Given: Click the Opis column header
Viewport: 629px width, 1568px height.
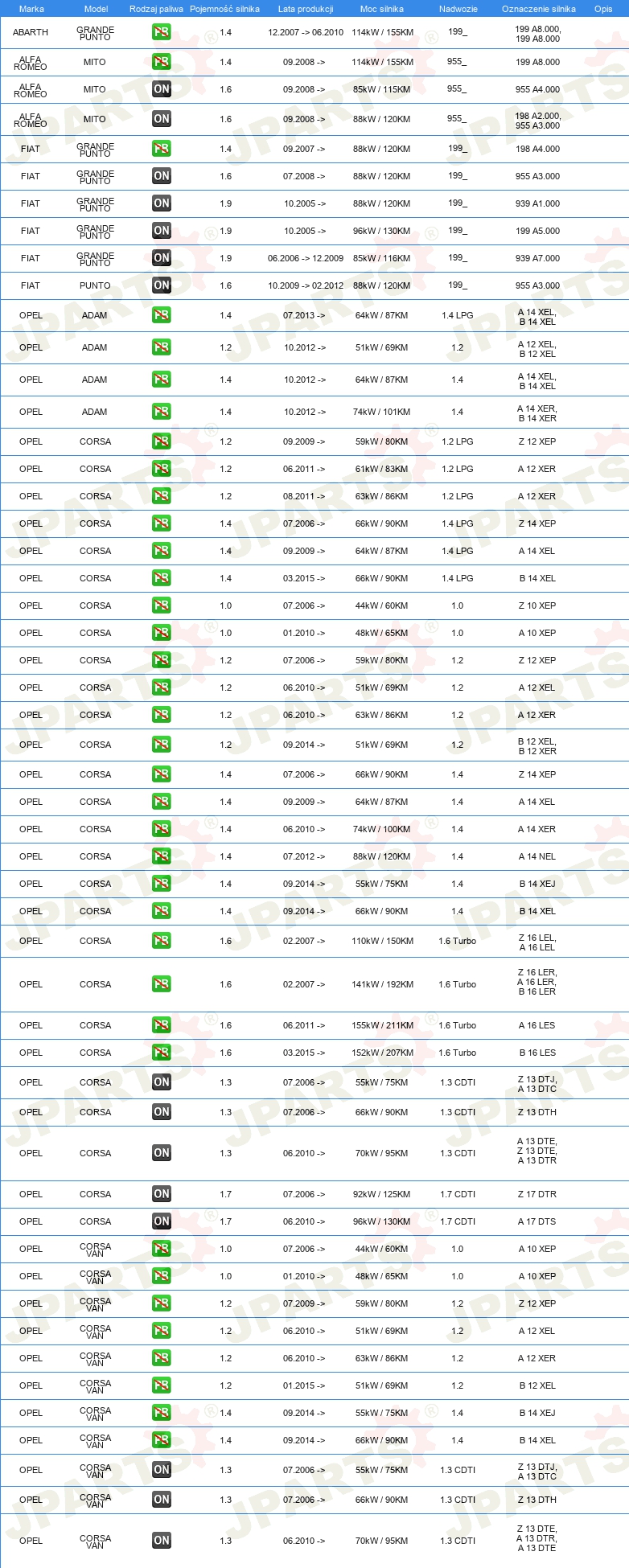Looking at the screenshot, I should pos(603,9).
